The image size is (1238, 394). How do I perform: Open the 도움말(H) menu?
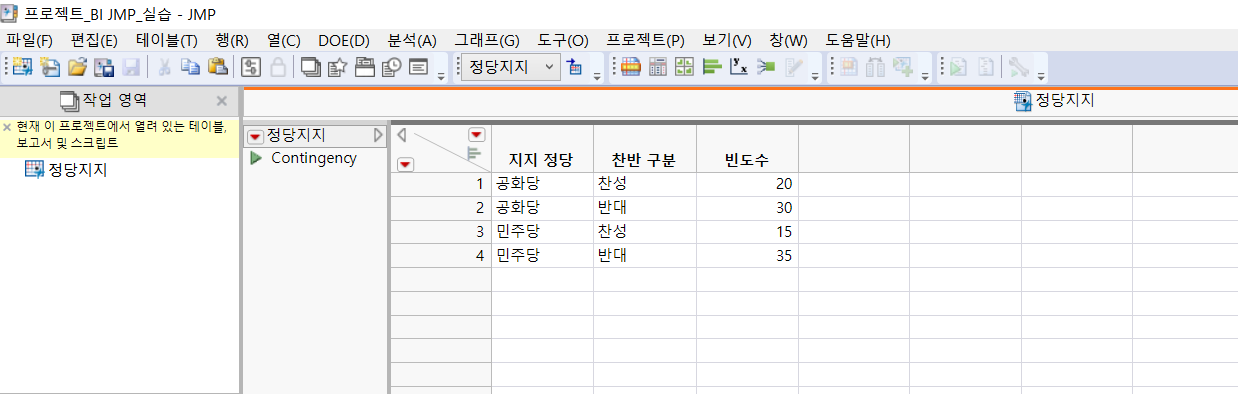[x=858, y=41]
